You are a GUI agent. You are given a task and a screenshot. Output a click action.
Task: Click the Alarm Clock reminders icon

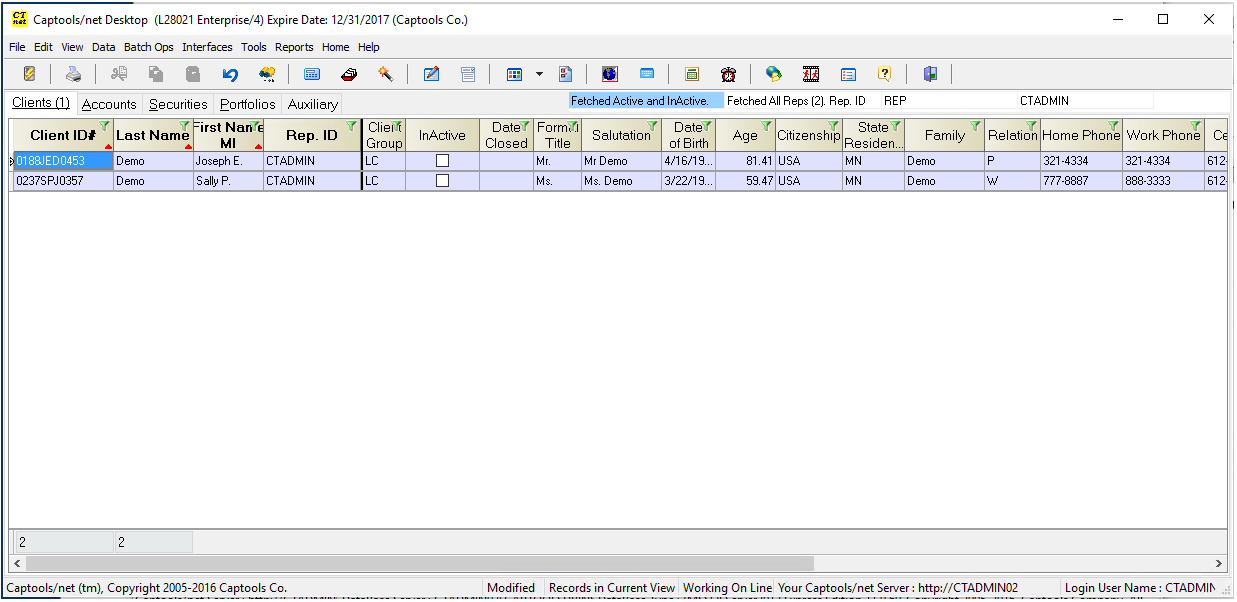pyautogui.click(x=729, y=73)
